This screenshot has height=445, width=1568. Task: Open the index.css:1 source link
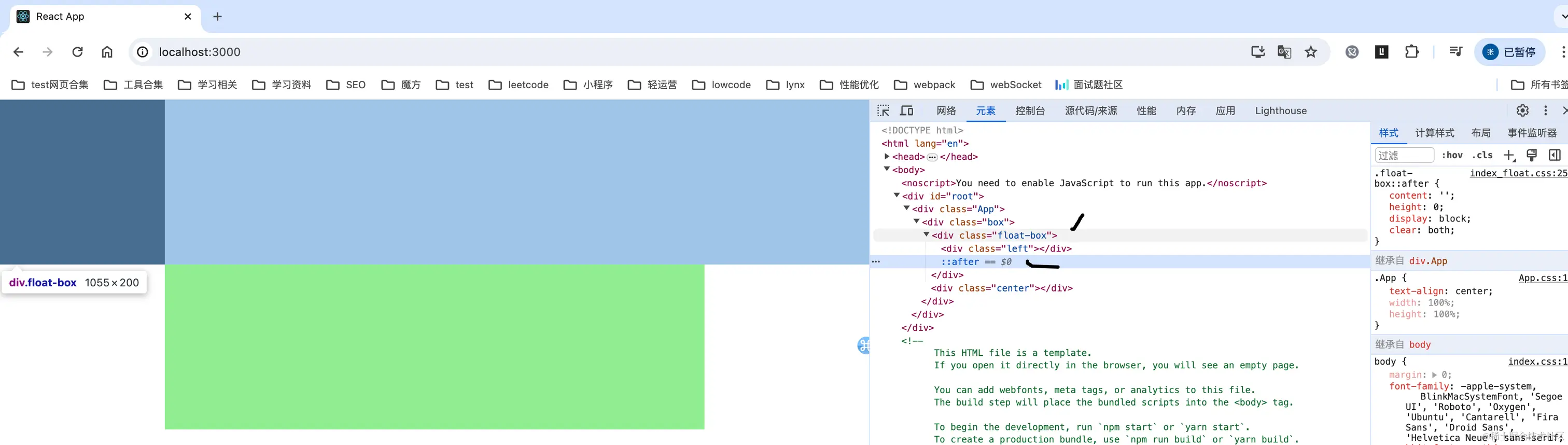tap(1537, 361)
